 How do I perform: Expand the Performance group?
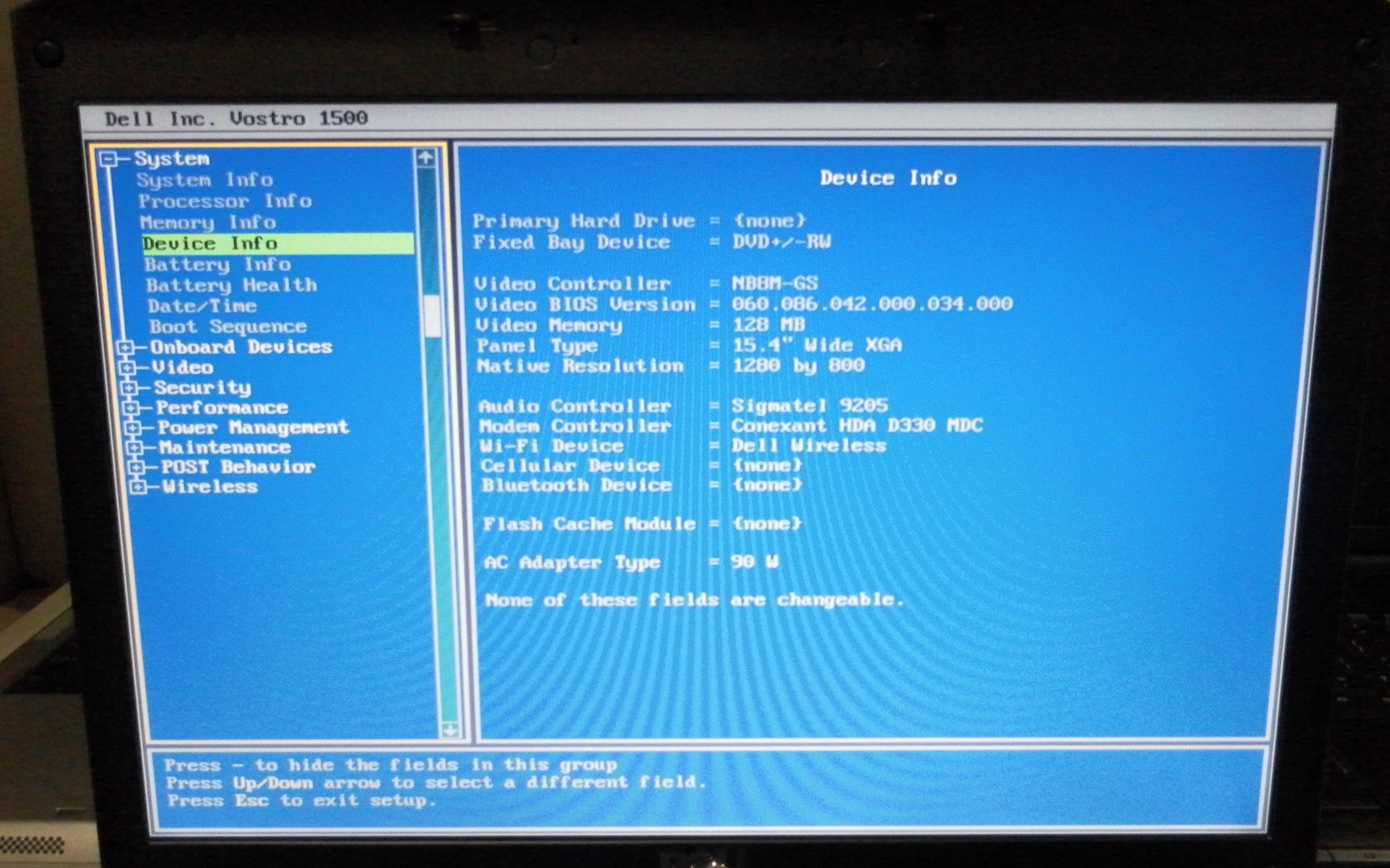(131, 408)
